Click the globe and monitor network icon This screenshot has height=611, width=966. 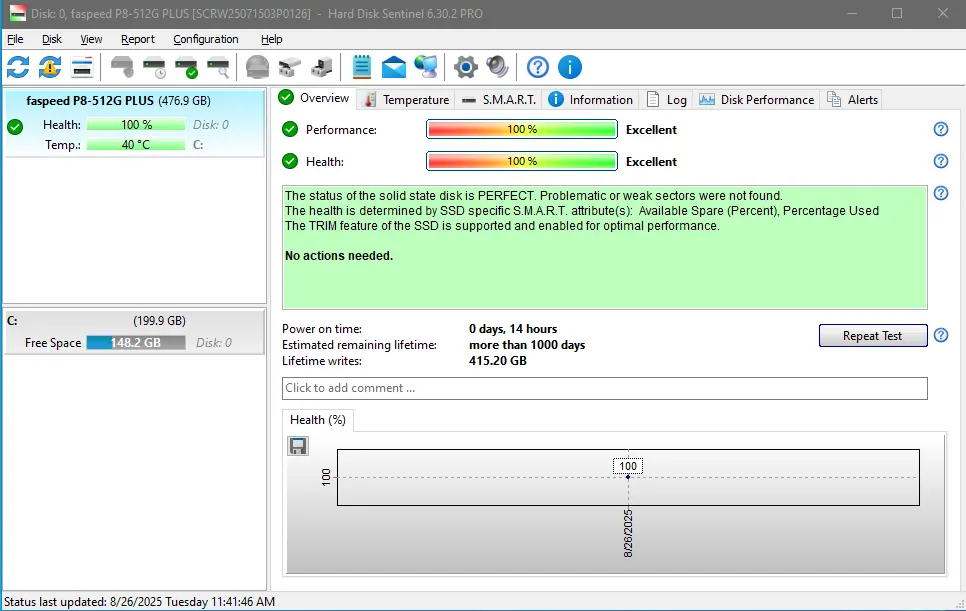point(426,67)
